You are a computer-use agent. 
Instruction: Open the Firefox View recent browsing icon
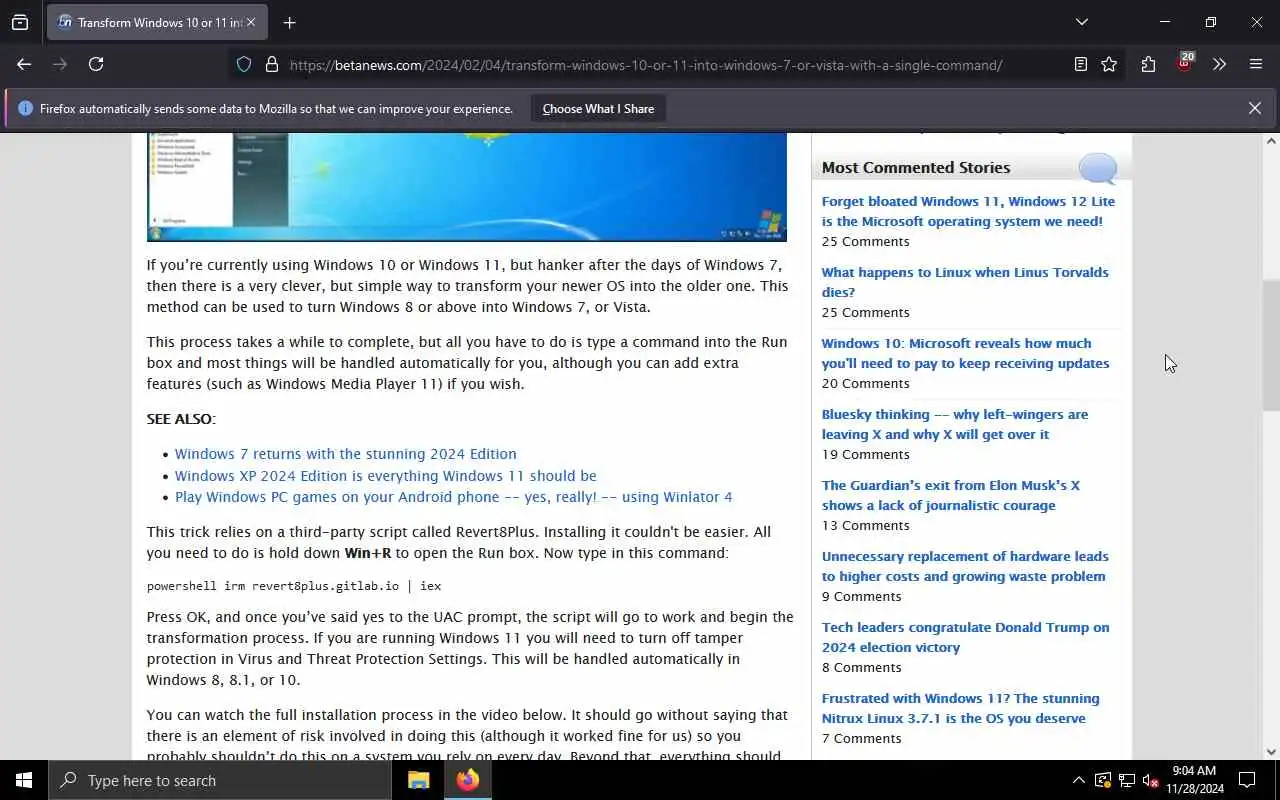(20, 22)
